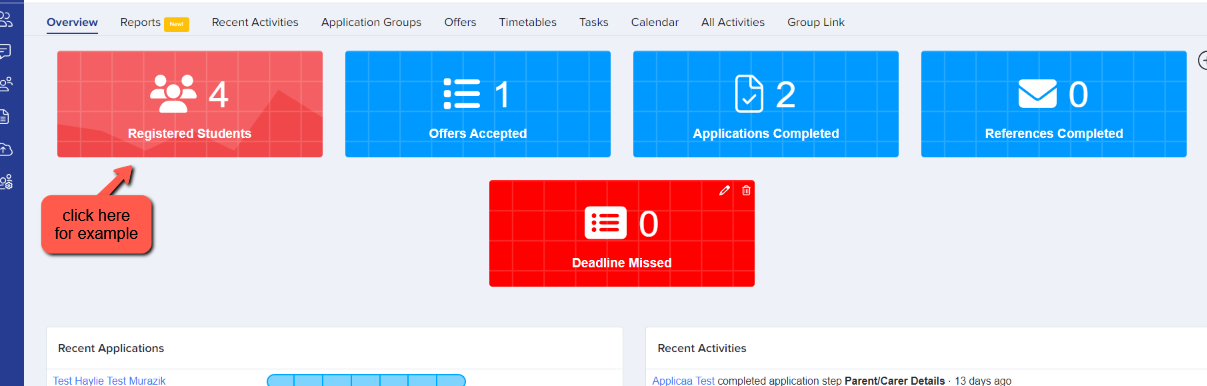Open the Test Haylie Test Murazik application link

coord(109,381)
